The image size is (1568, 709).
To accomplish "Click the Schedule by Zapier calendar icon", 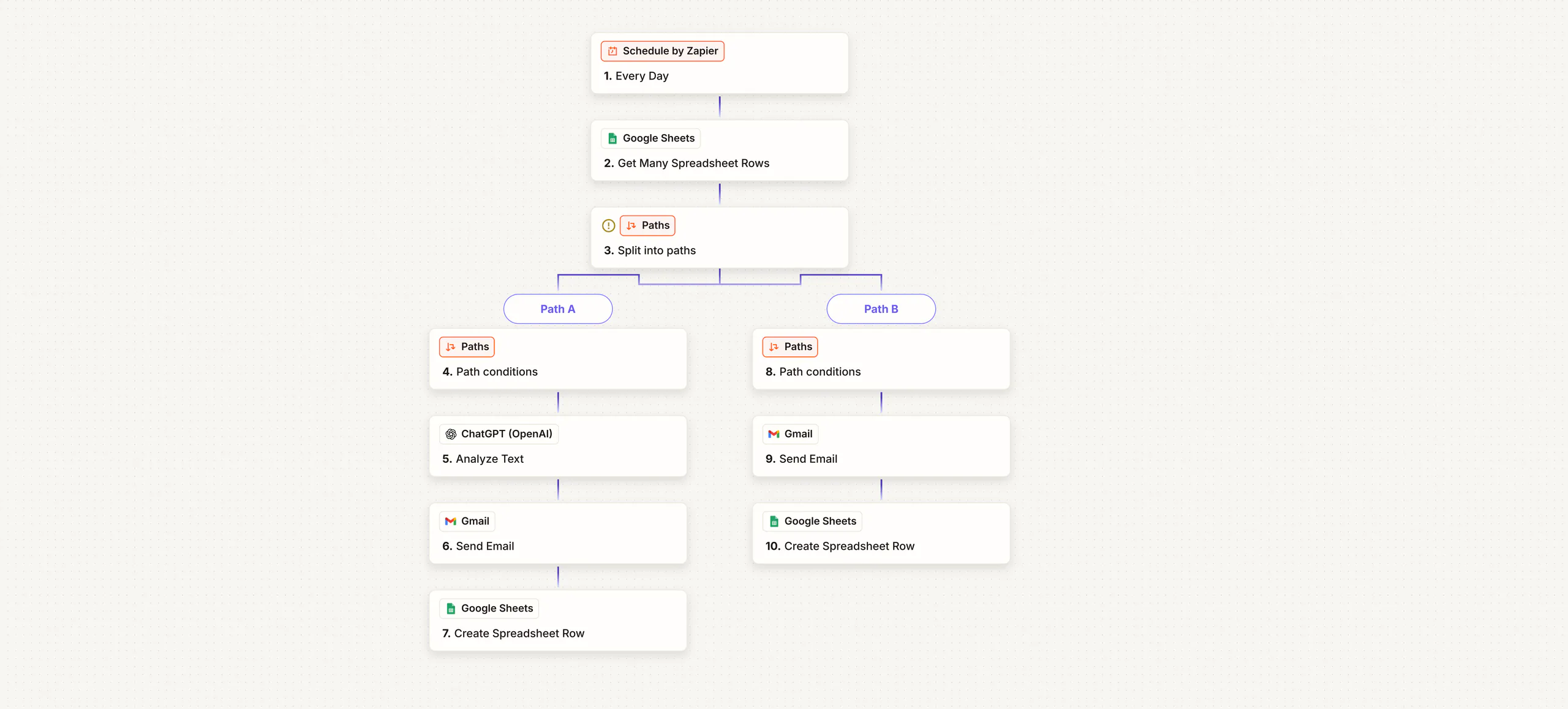I will (x=612, y=51).
